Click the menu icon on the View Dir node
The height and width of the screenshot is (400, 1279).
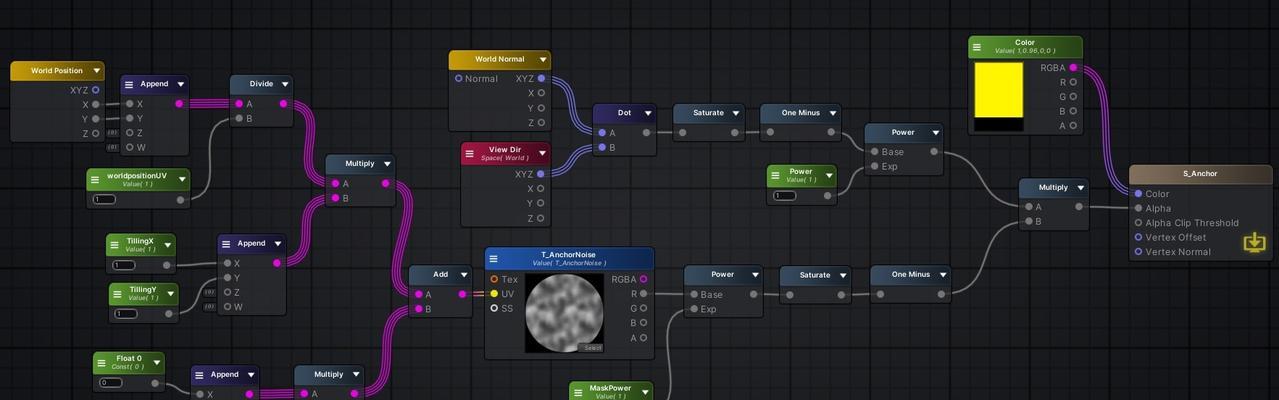(x=469, y=153)
